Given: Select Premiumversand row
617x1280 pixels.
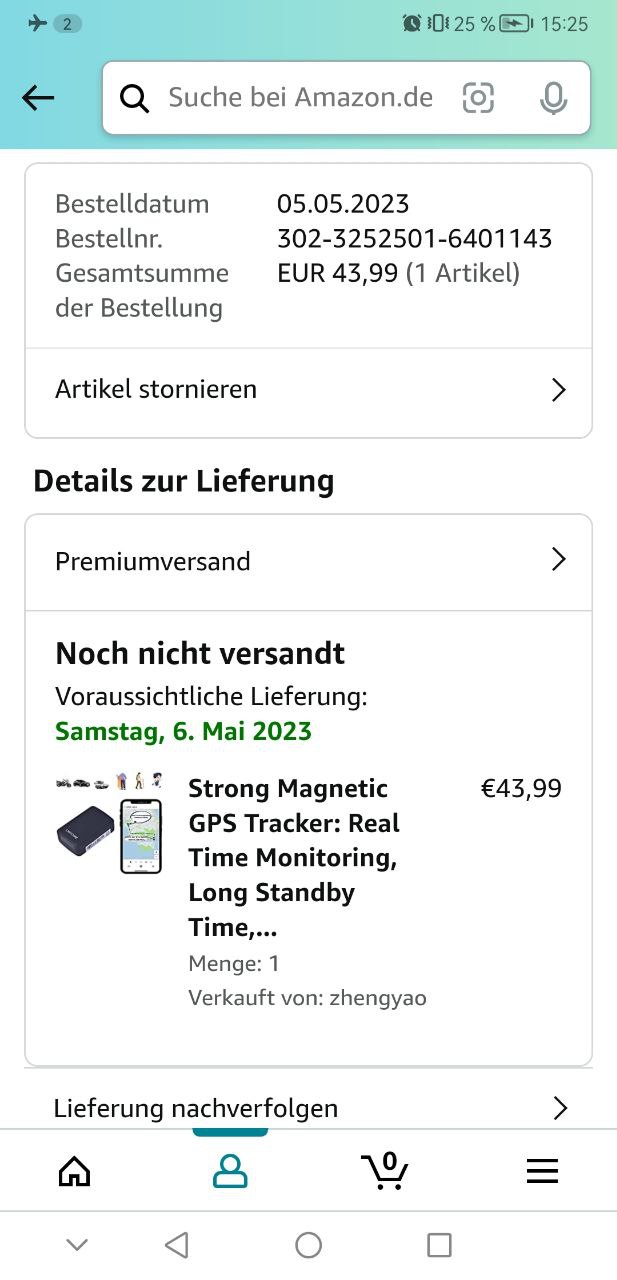Looking at the screenshot, I should pos(153,561).
